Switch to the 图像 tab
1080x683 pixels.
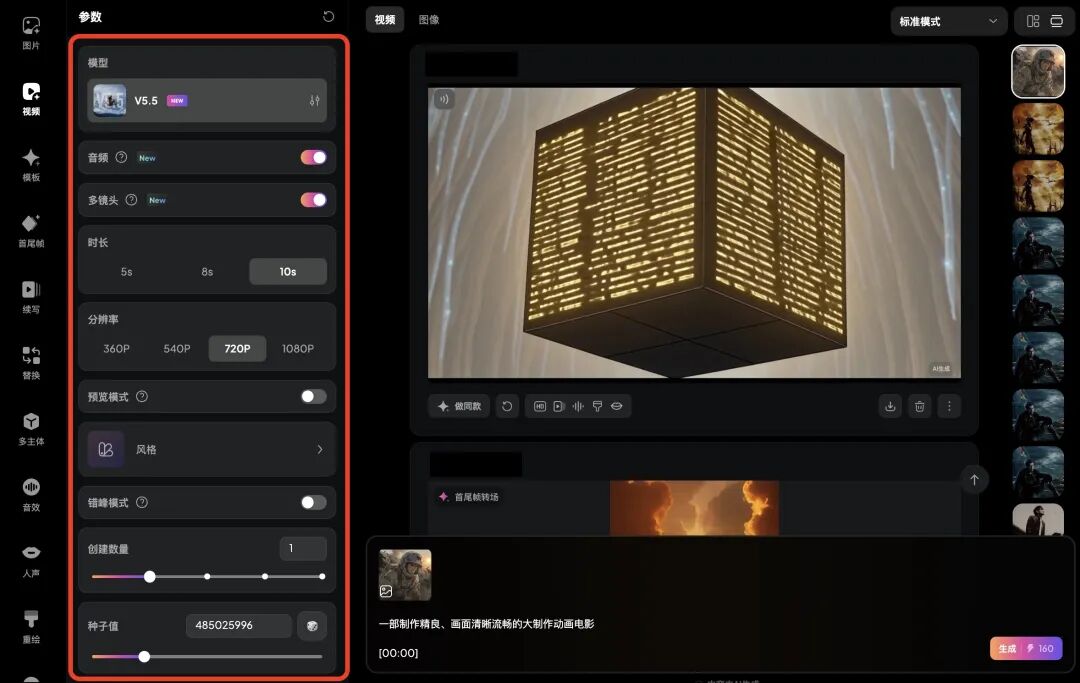point(429,19)
